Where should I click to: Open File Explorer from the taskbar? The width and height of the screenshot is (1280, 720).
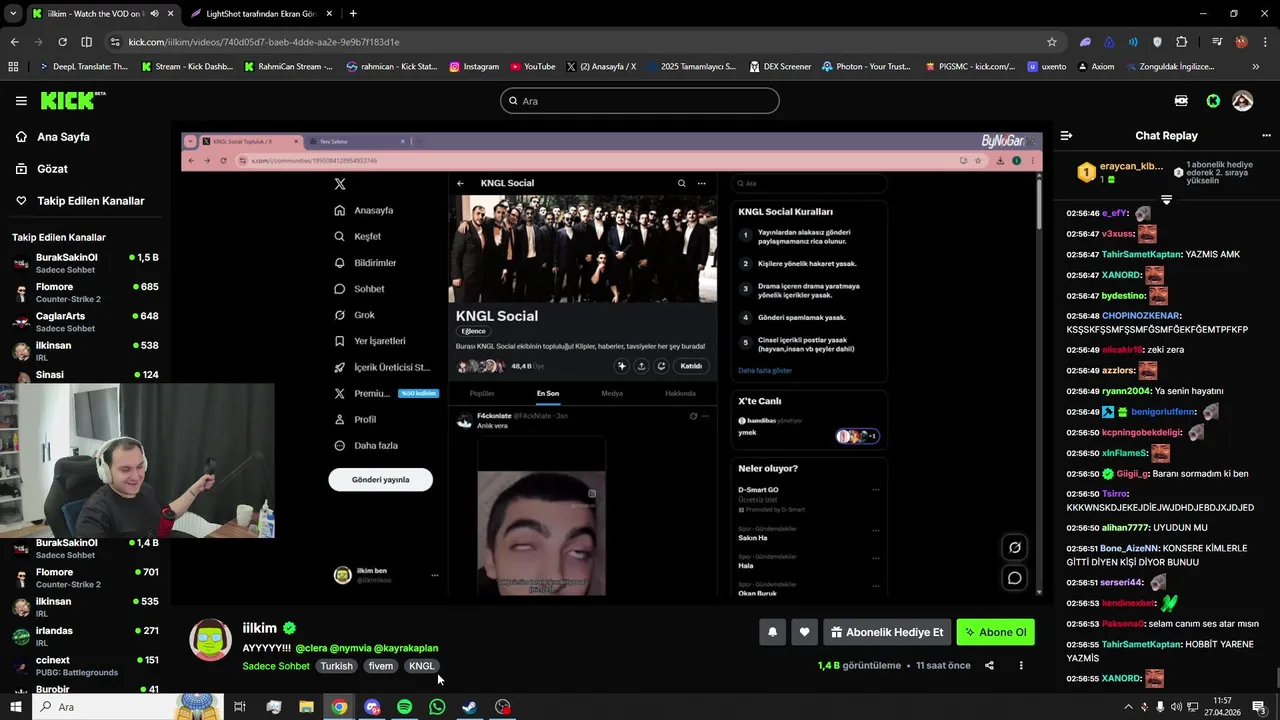point(306,707)
